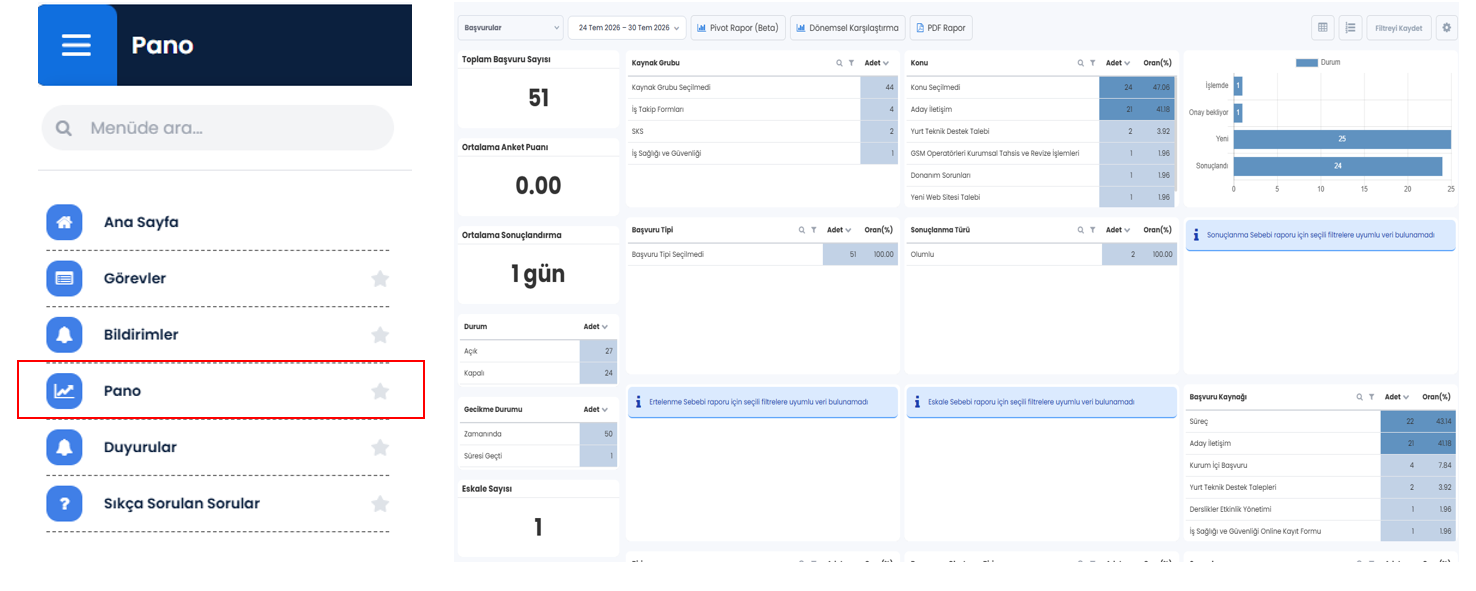
Task: Click the Duyurular bell icon
Action: pos(64,447)
